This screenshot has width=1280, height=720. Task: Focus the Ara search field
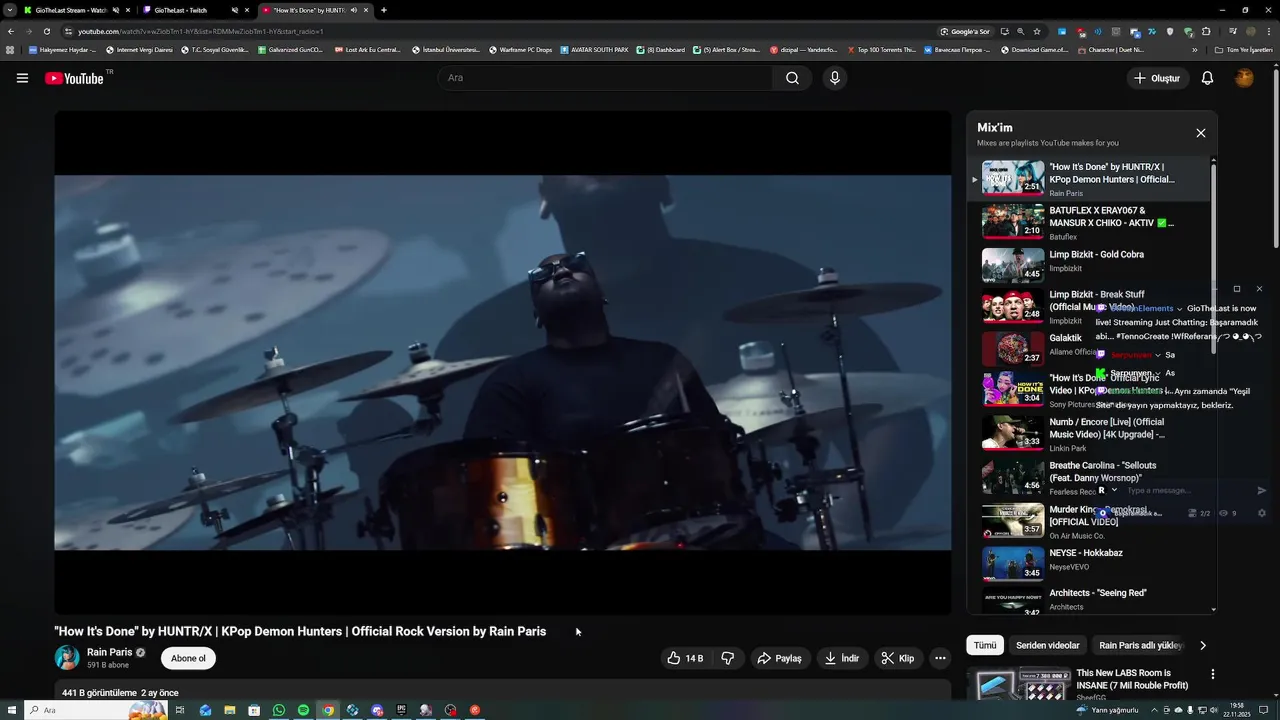(605, 78)
